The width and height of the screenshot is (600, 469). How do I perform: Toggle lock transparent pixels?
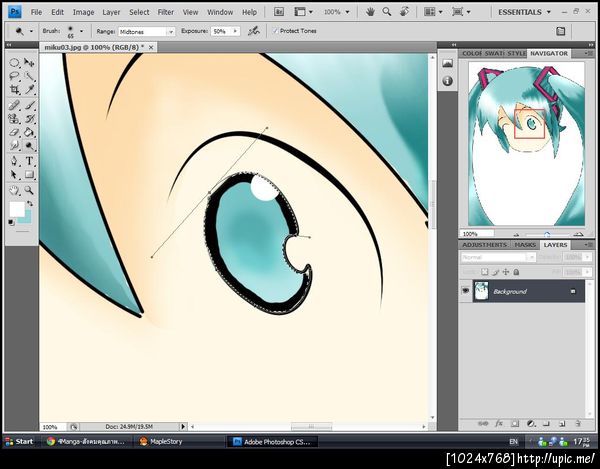pos(485,272)
